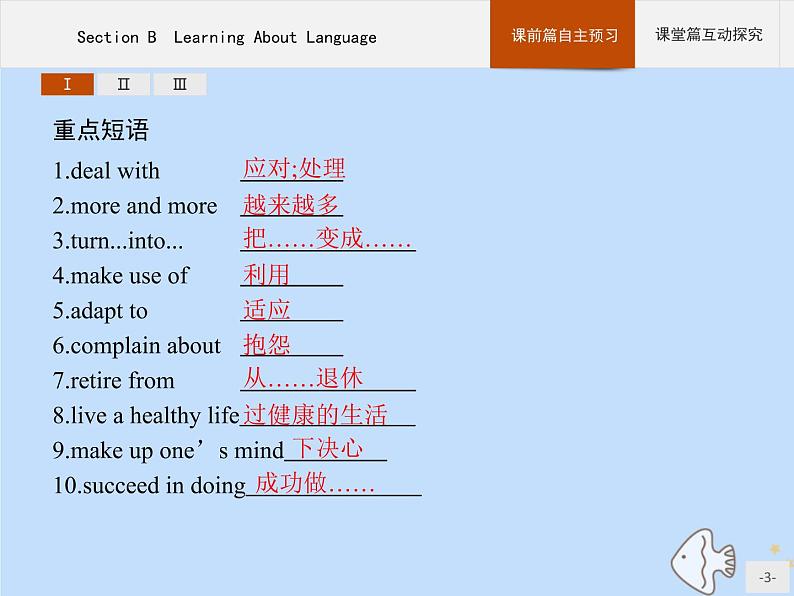Open the 课前篇自主预习 tab
794x596 pixels.
click(562, 34)
